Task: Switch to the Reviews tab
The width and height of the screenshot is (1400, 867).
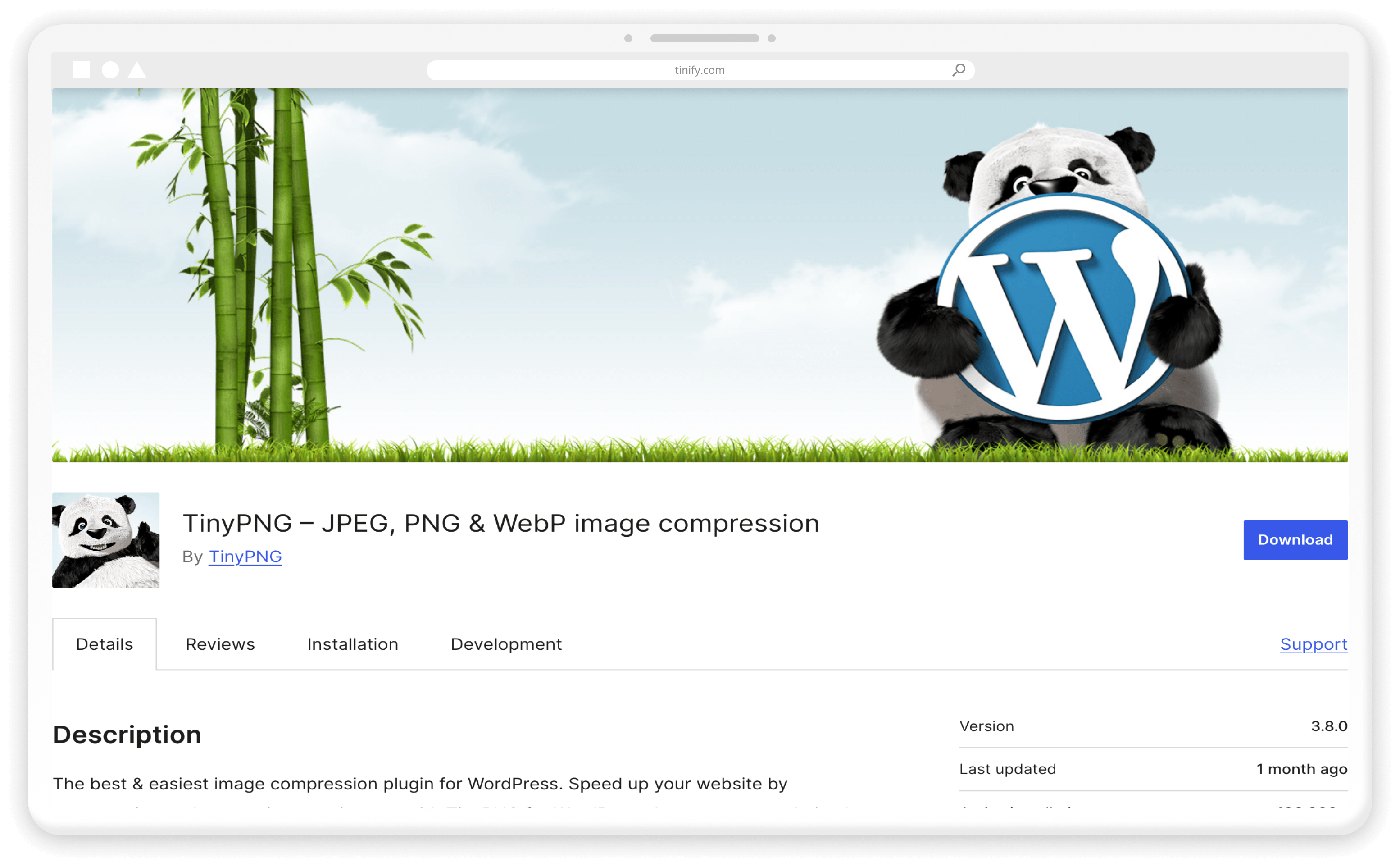Action: tap(220, 644)
